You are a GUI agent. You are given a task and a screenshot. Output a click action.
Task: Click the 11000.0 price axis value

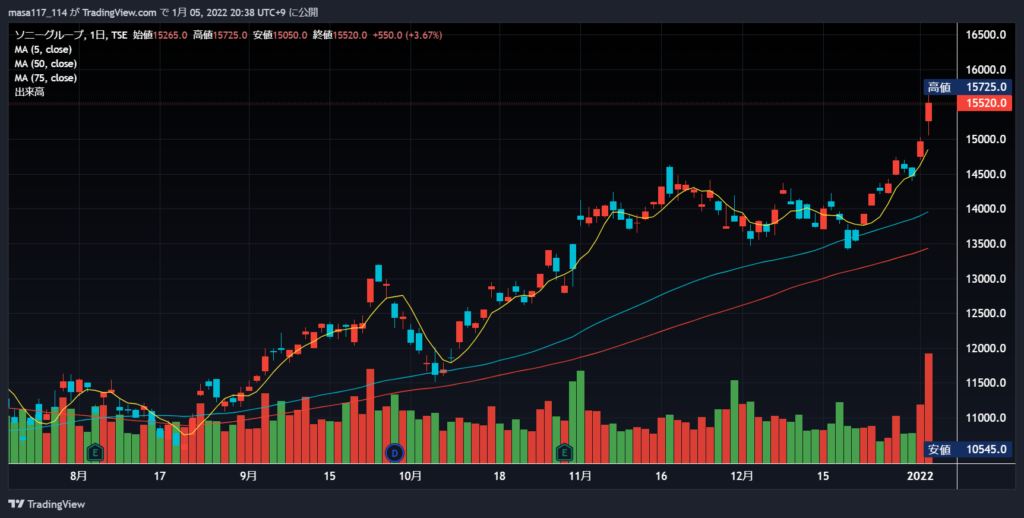click(x=985, y=418)
